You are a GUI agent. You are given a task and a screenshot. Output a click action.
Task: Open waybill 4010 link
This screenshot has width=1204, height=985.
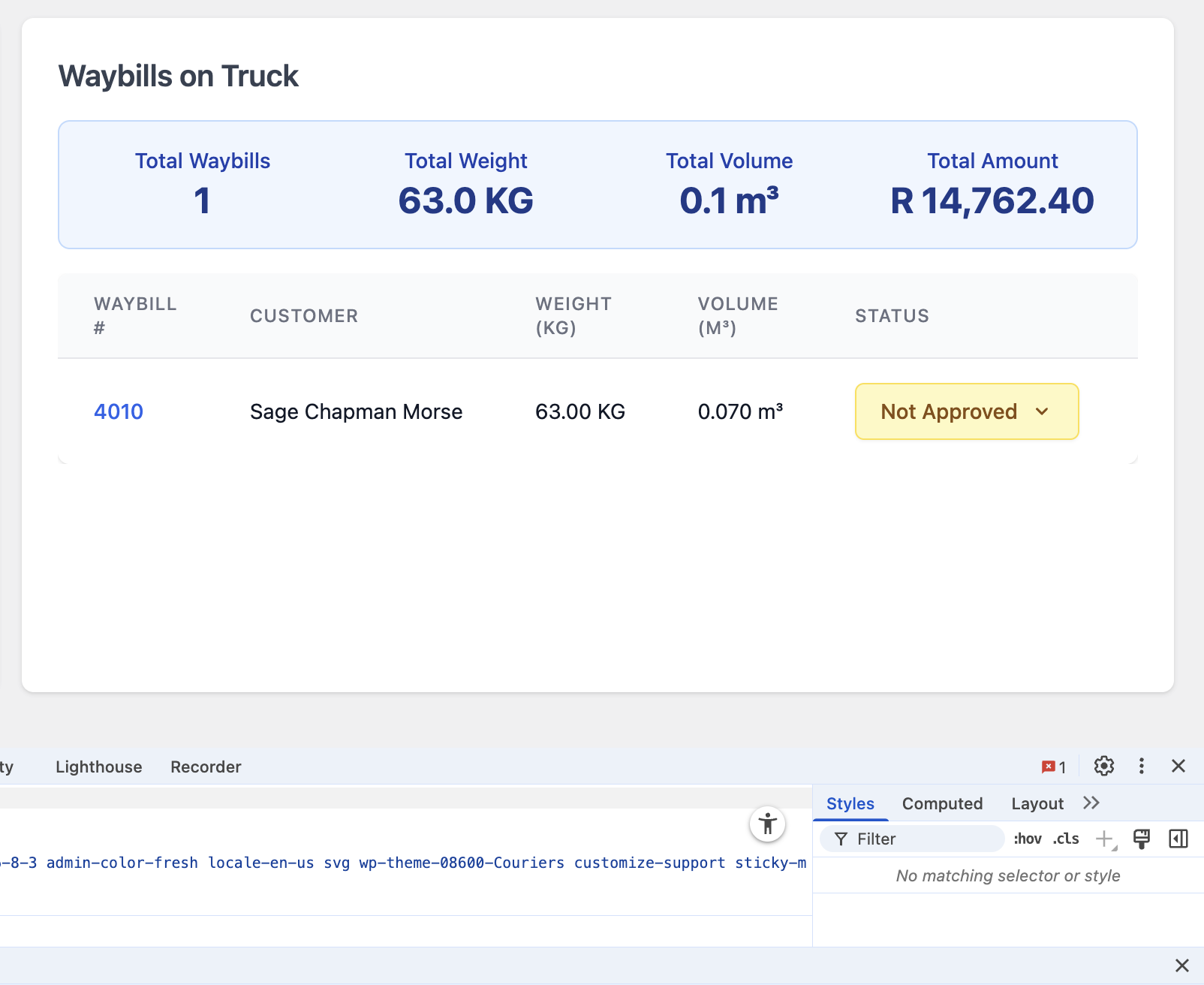119,411
